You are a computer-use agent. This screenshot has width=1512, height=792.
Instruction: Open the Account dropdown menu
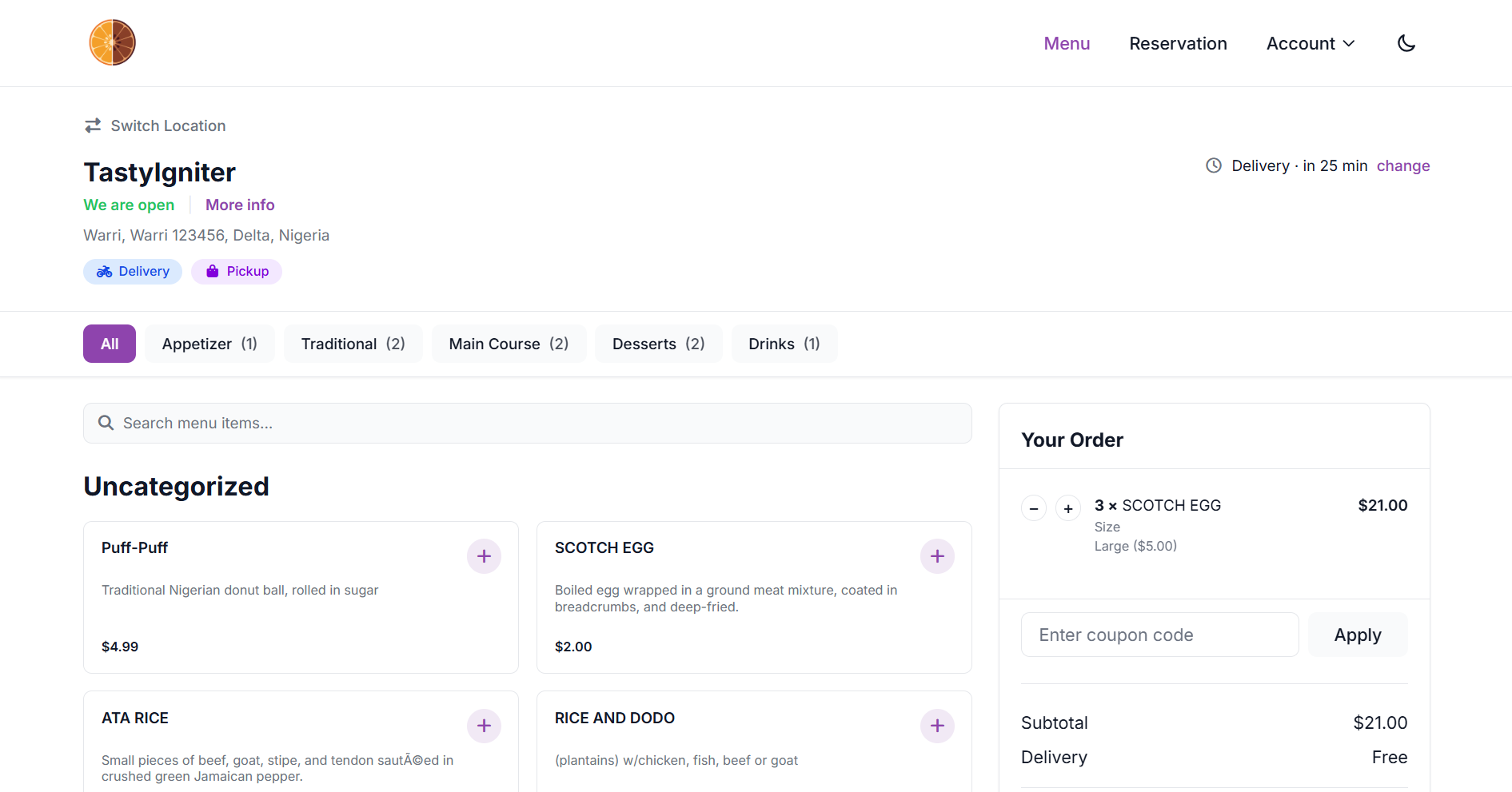point(1310,43)
